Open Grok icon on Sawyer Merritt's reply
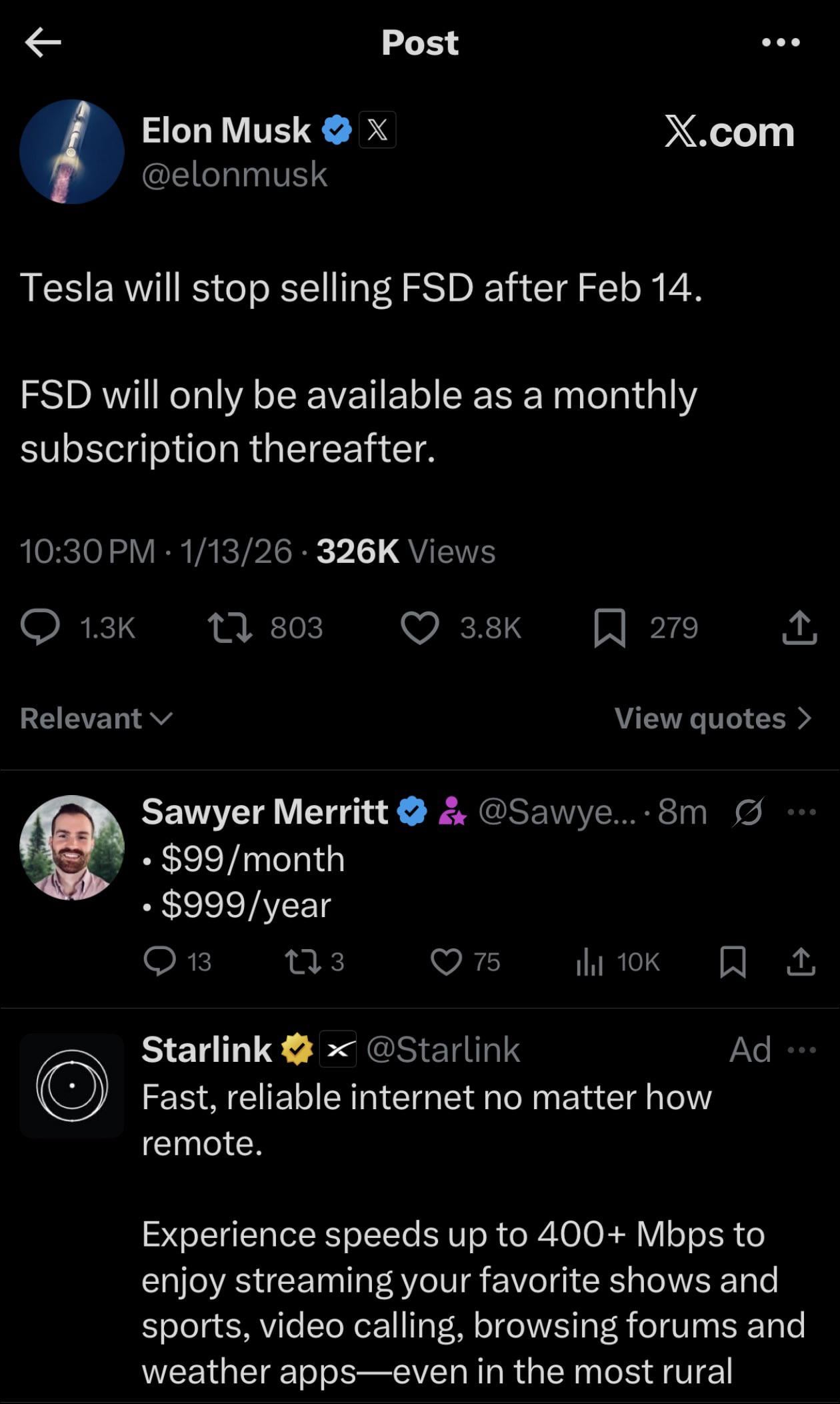 (x=748, y=812)
